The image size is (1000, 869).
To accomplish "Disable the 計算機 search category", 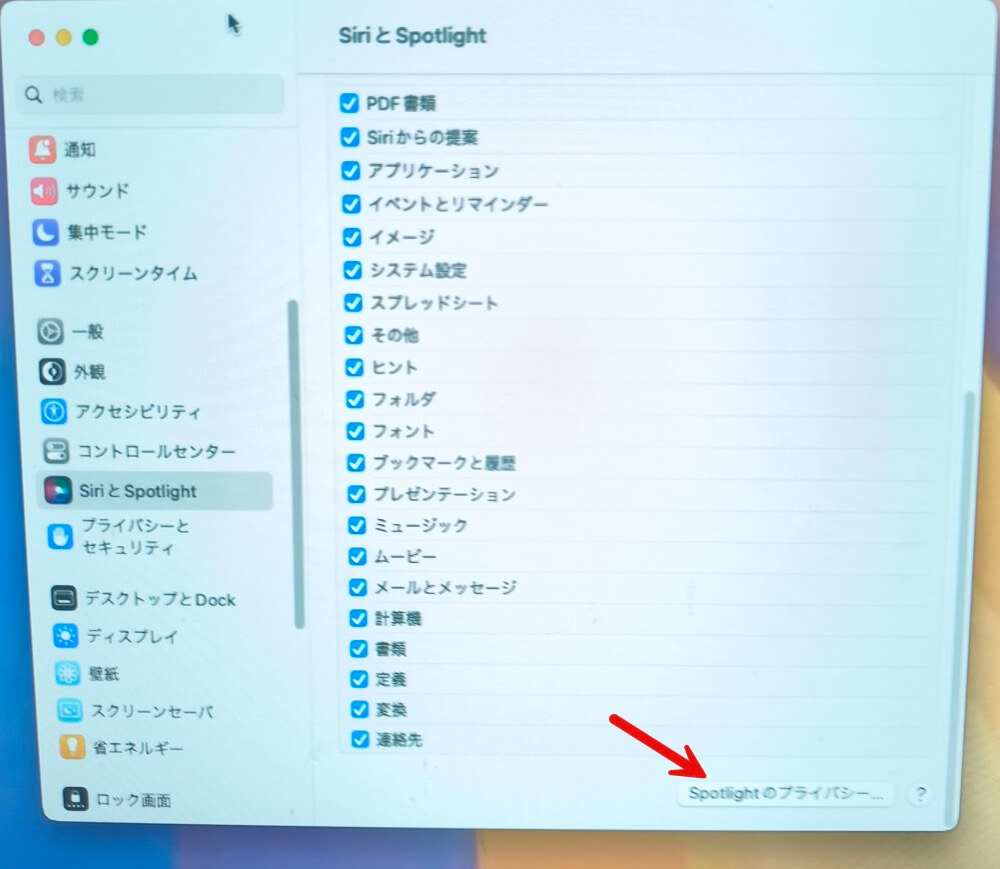I will pos(358,618).
